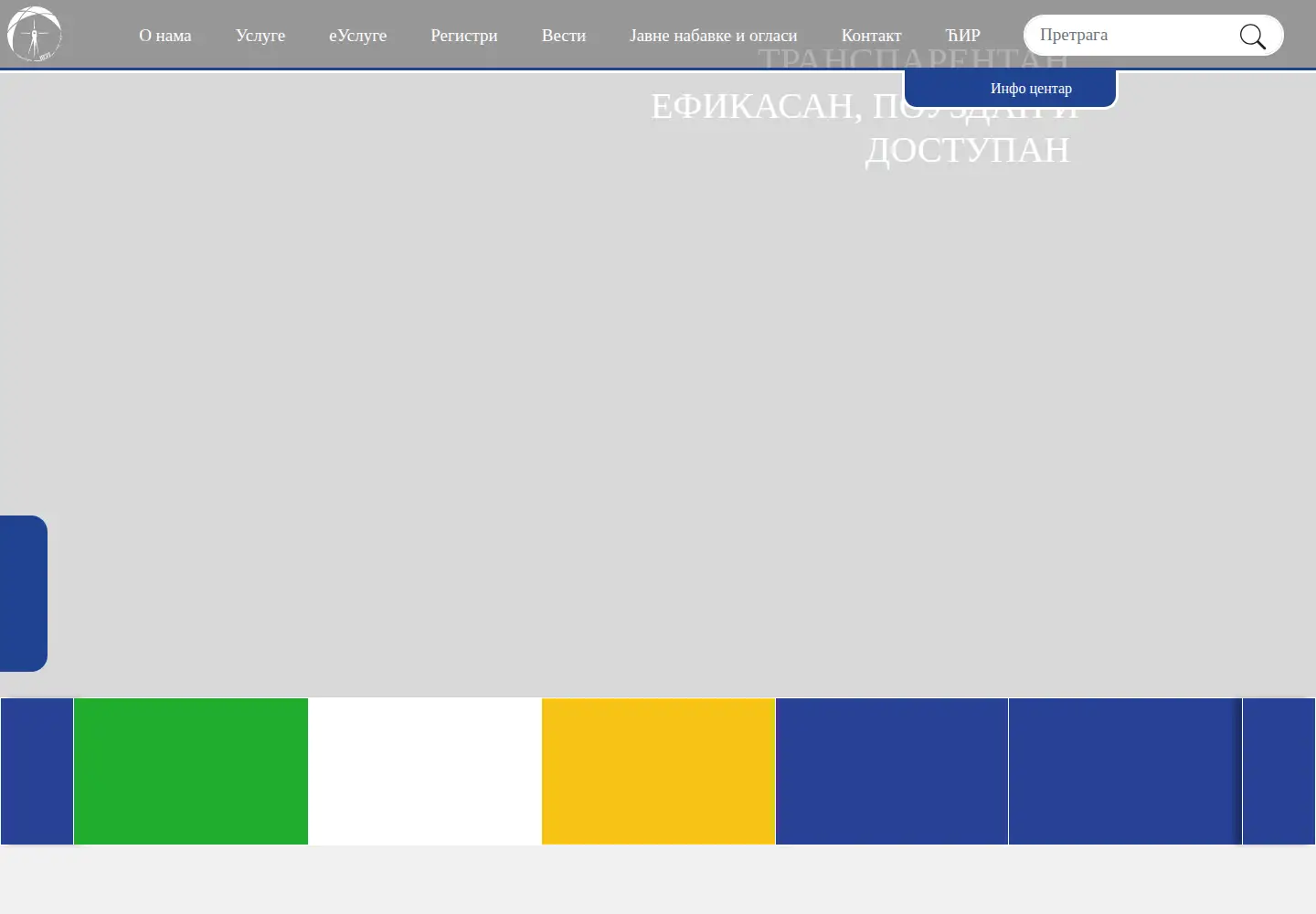Open the О нама menu

point(165,36)
